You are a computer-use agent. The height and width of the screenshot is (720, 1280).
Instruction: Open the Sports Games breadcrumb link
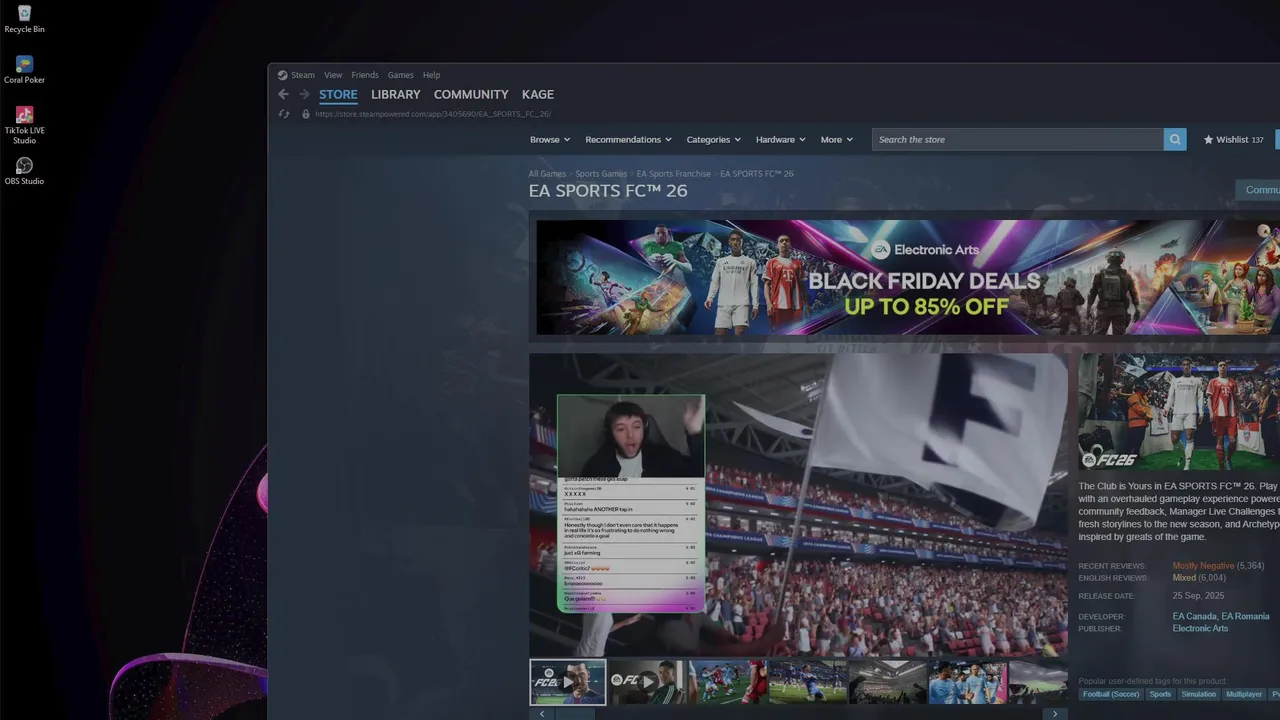point(601,174)
